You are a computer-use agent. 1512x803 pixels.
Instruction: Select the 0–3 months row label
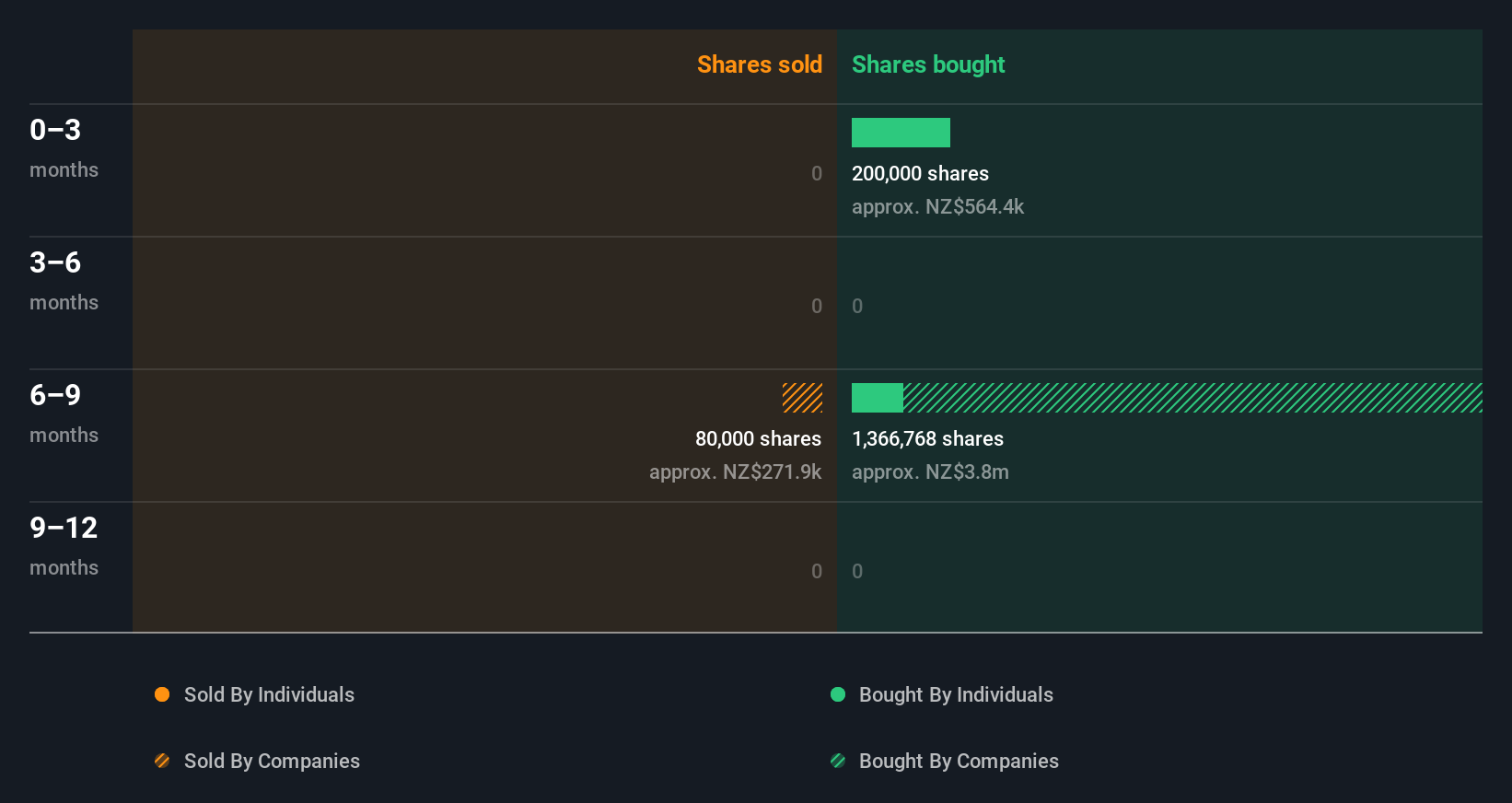coord(64,148)
